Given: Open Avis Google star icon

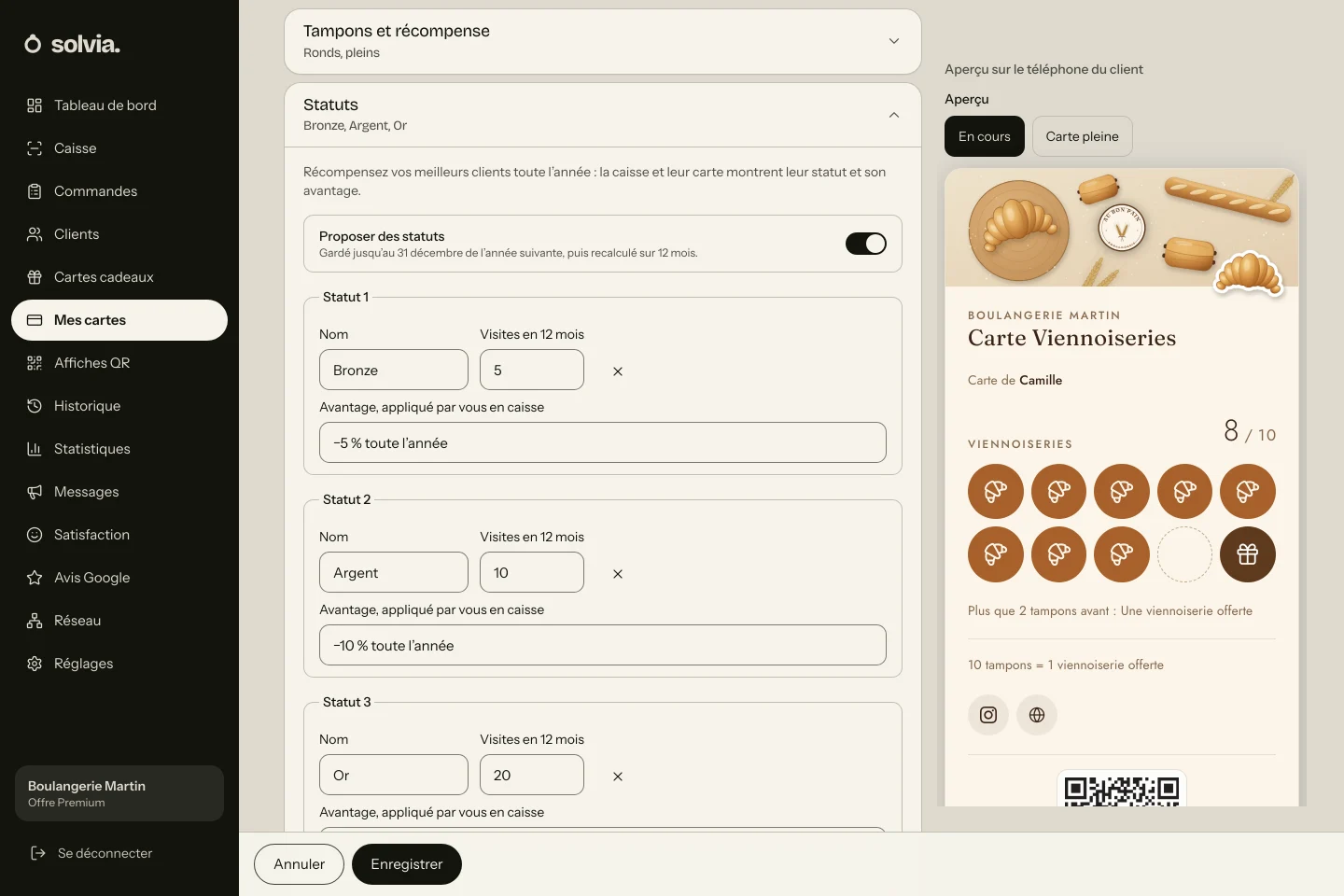Looking at the screenshot, I should click(x=35, y=578).
